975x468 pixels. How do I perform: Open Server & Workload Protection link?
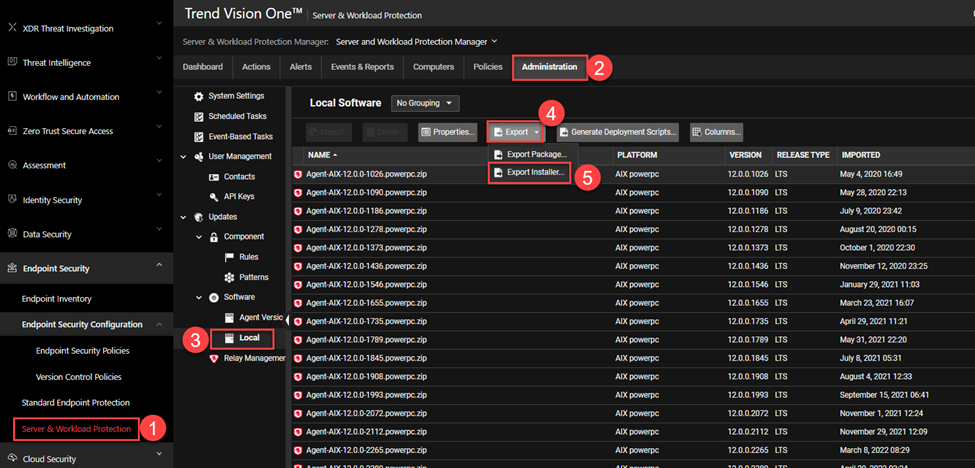[x=76, y=429]
